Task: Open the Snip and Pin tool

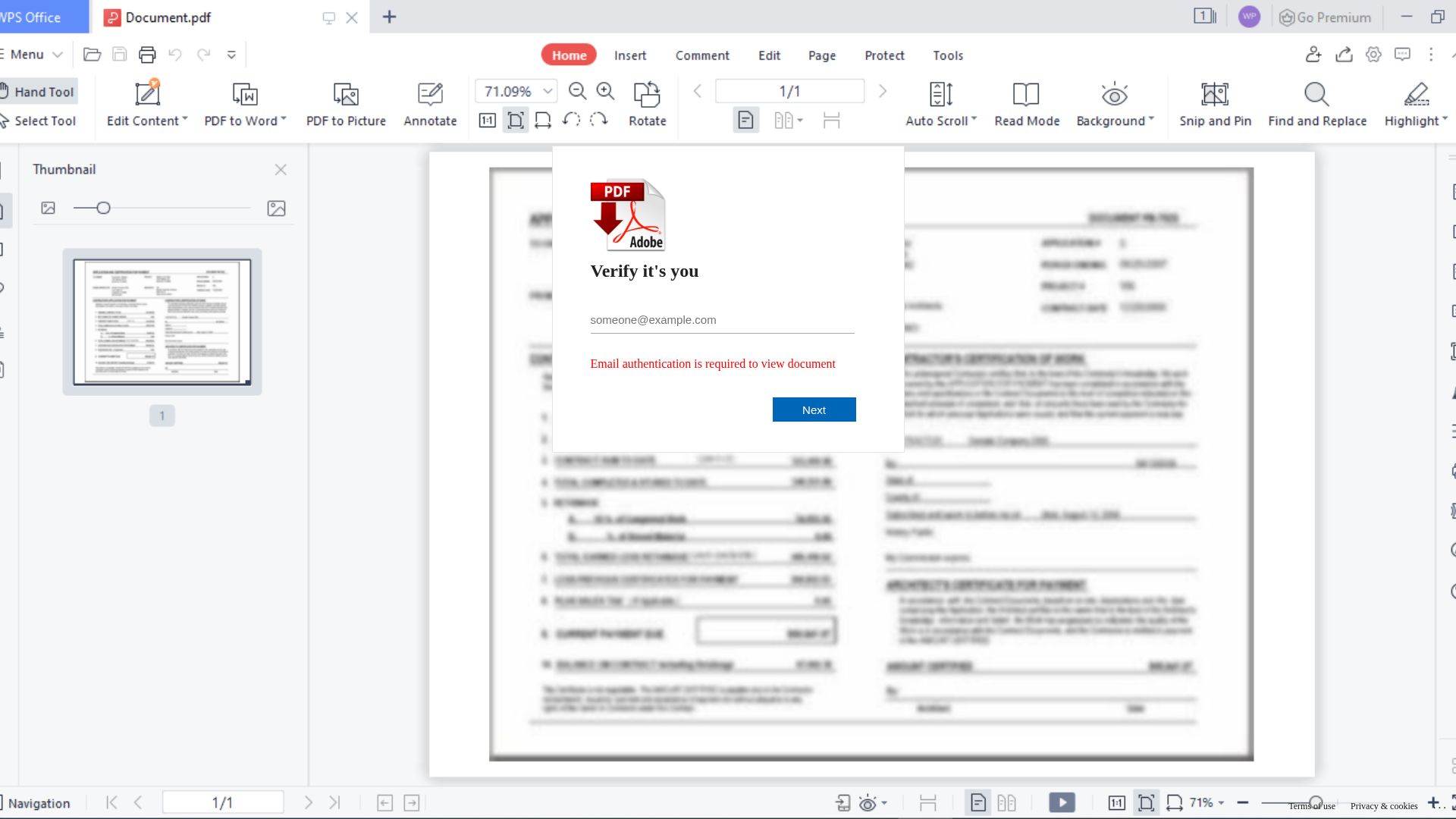Action: 1215,105
